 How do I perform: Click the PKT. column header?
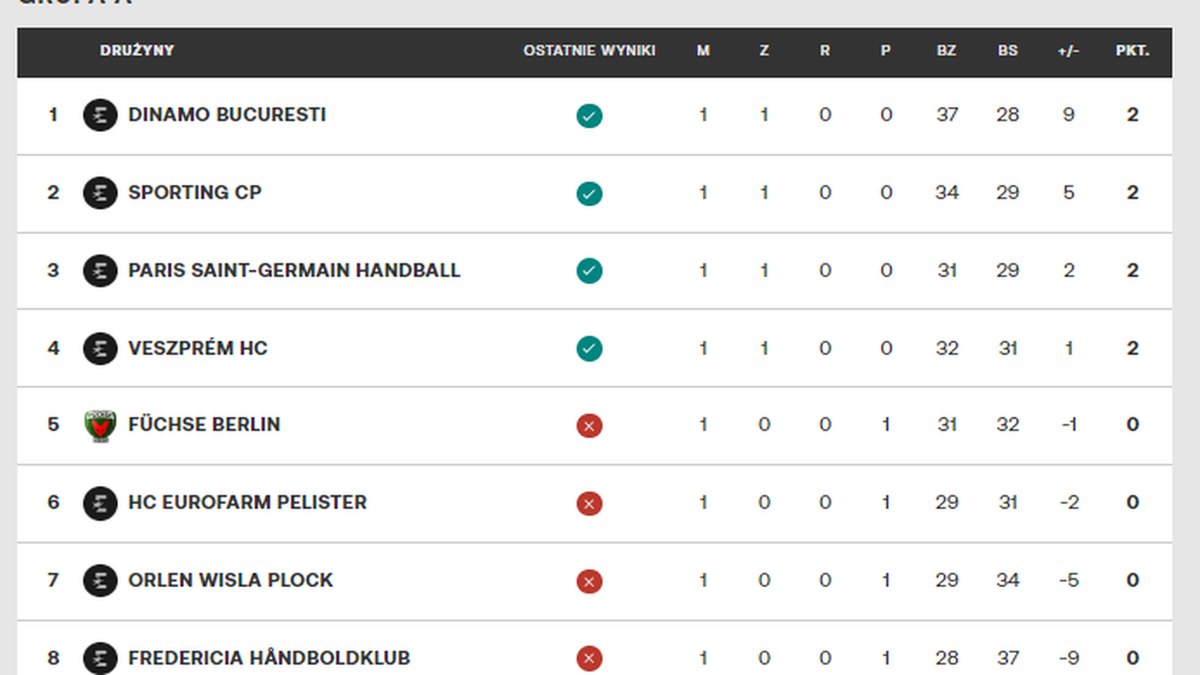tap(1132, 51)
